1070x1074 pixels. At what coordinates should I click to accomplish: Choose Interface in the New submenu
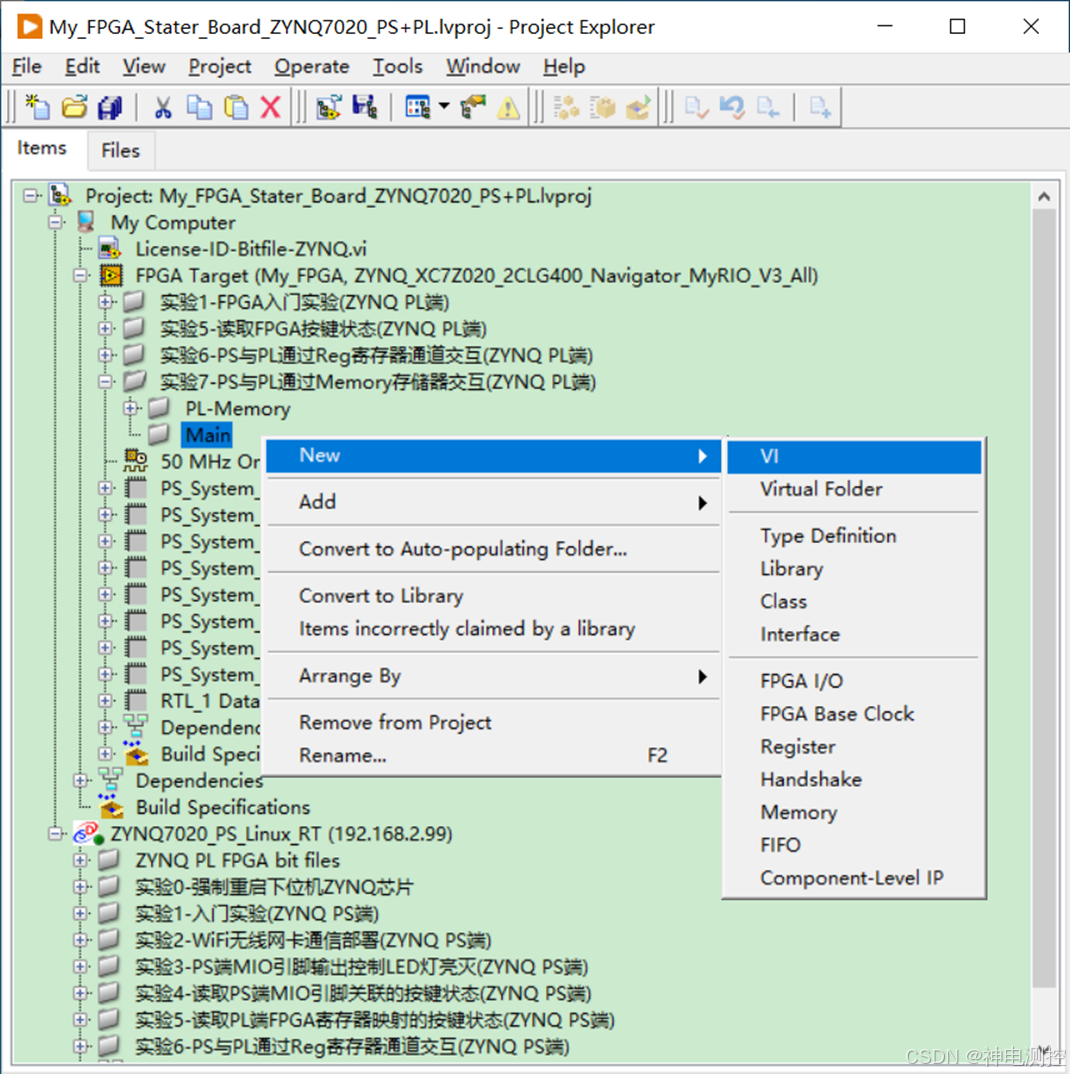[x=854, y=634]
